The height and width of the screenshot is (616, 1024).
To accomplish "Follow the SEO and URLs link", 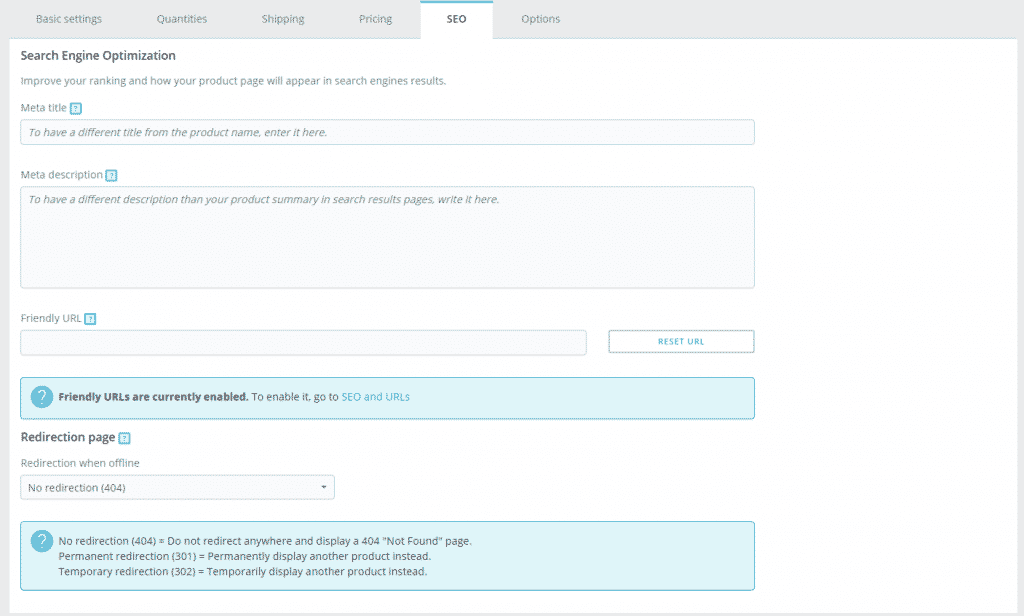I will tap(375, 396).
